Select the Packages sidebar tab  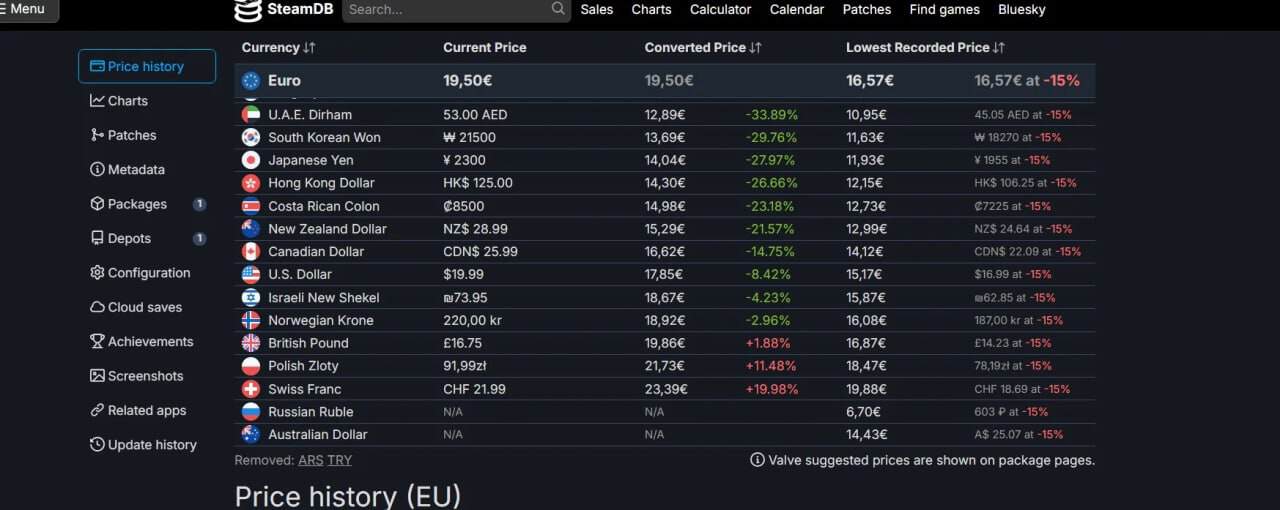(147, 204)
